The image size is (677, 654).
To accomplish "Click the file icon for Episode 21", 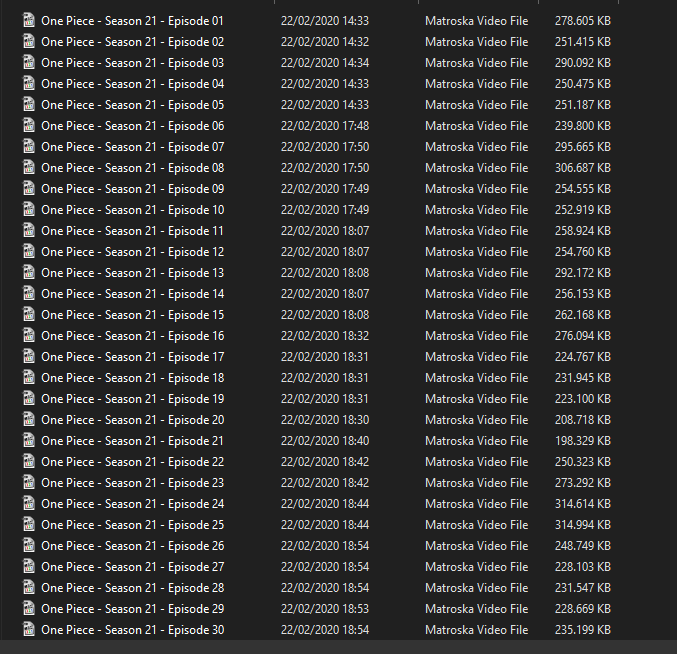I will tap(29, 441).
